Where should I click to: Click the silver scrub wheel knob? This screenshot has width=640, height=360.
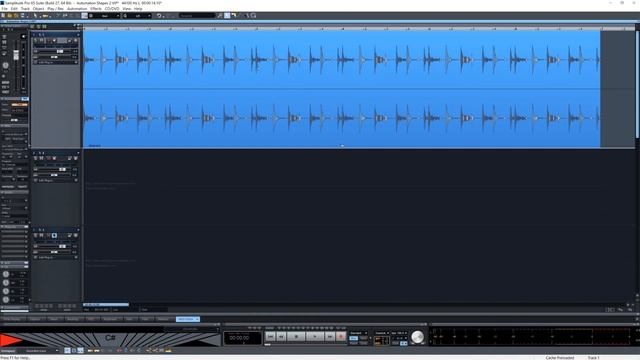pyautogui.click(x=417, y=337)
